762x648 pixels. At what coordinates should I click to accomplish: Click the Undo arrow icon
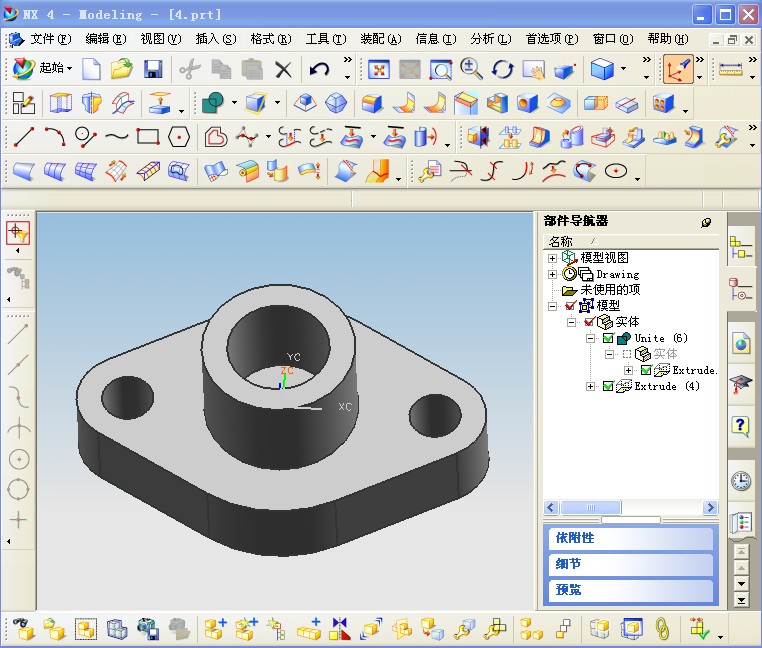[x=319, y=69]
